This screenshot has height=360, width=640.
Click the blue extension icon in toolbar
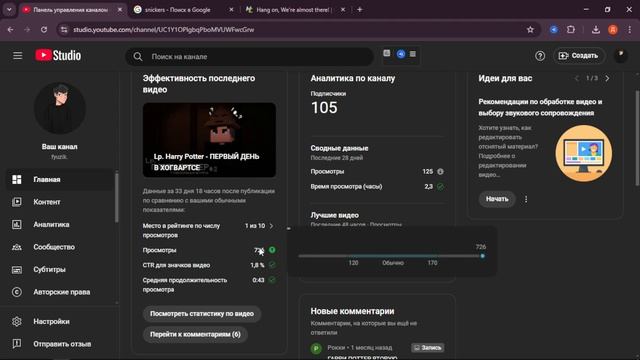(x=554, y=30)
